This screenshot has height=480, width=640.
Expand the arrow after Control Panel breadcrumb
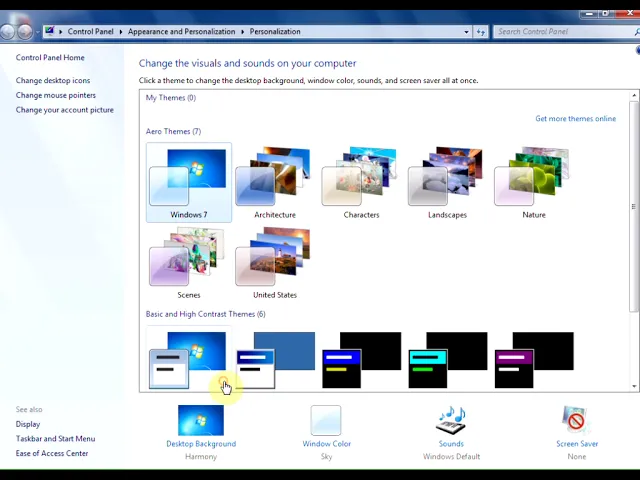[121, 32]
